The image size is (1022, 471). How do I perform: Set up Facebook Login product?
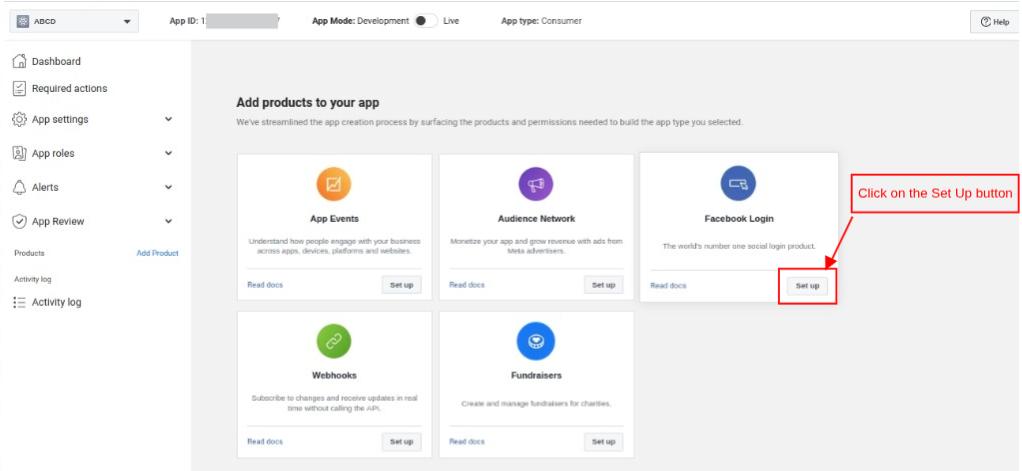click(x=807, y=285)
